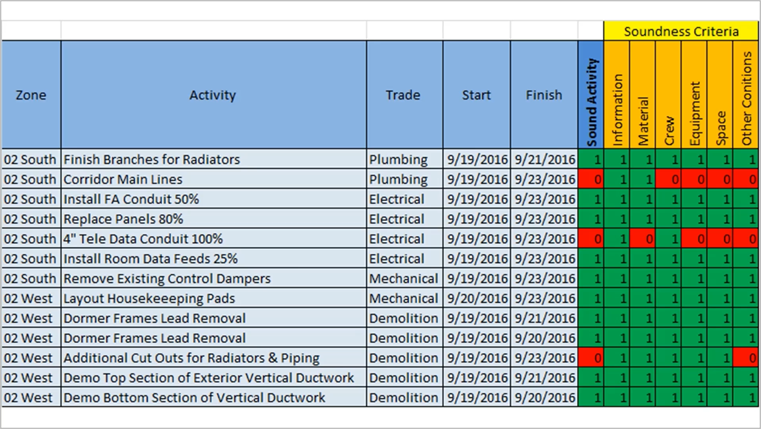761x429 pixels.
Task: Click the Install FA Conduit 50% cell
Action: click(212, 199)
